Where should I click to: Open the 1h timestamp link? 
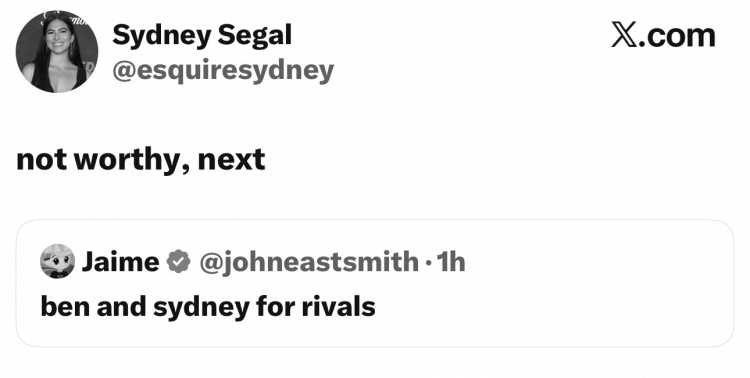point(451,262)
